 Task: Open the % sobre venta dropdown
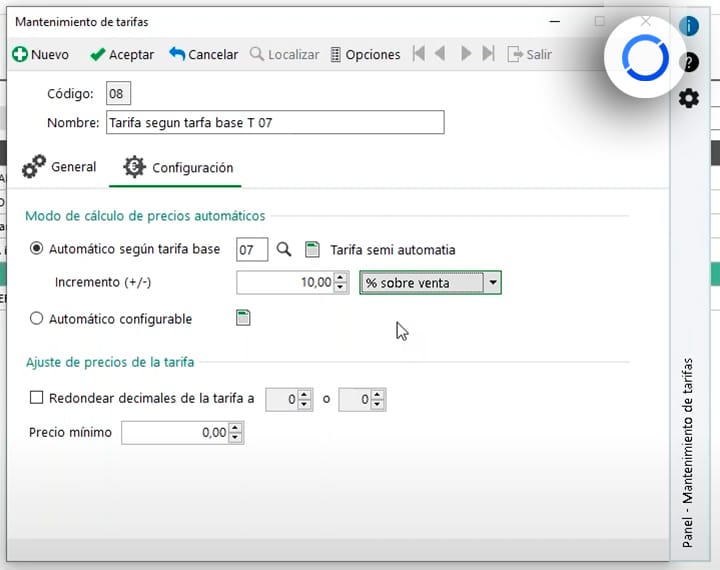493,282
